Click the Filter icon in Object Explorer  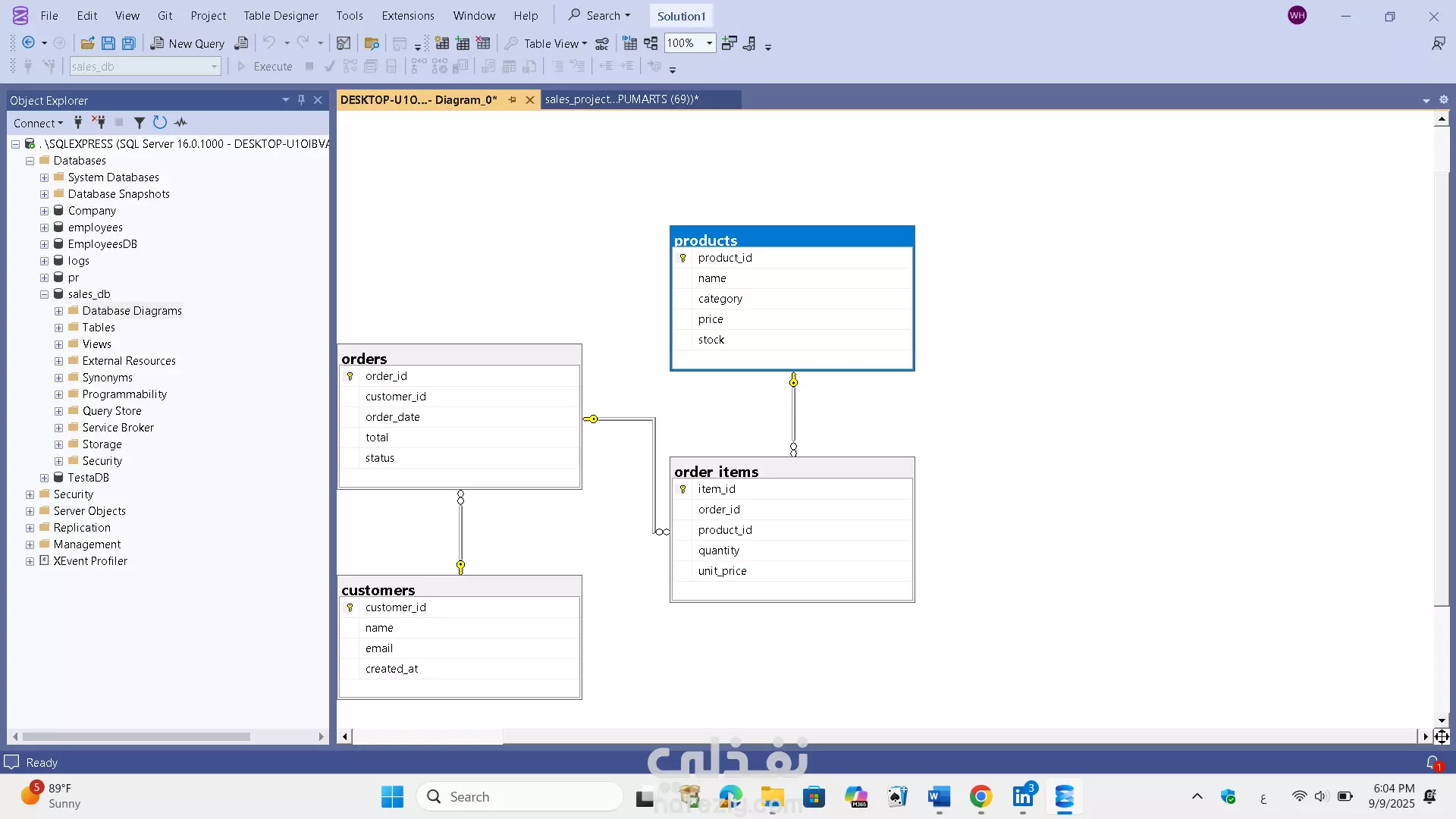point(140,123)
